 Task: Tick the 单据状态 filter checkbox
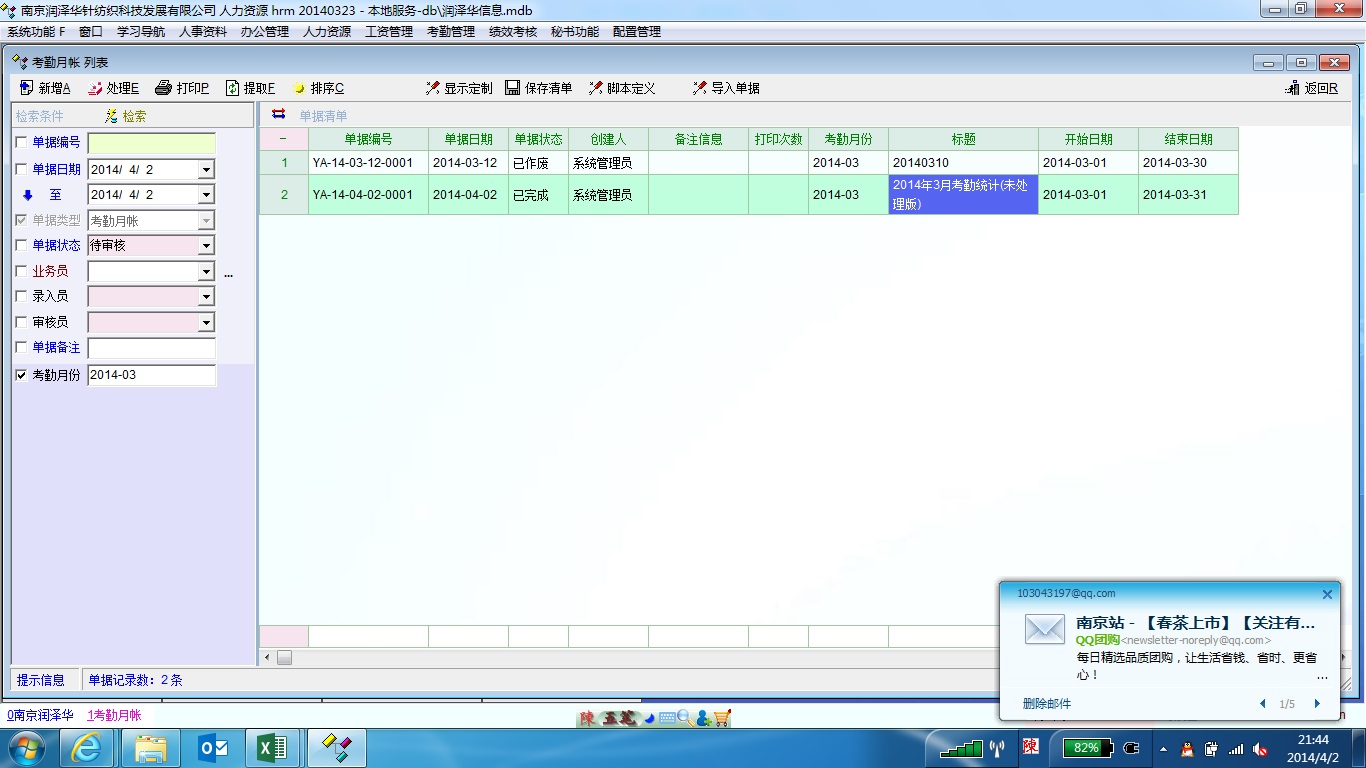click(x=22, y=245)
